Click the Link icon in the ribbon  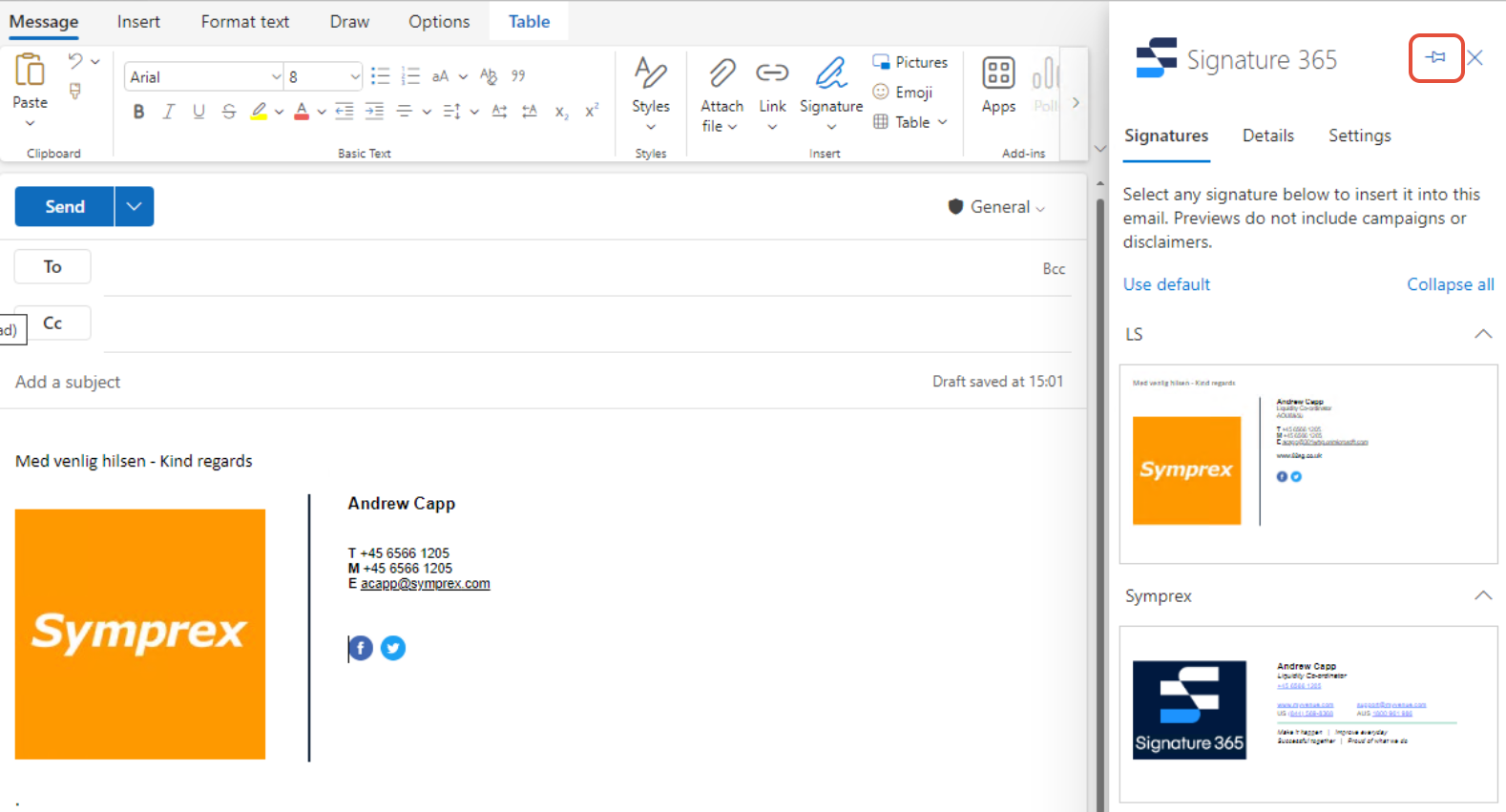click(772, 73)
